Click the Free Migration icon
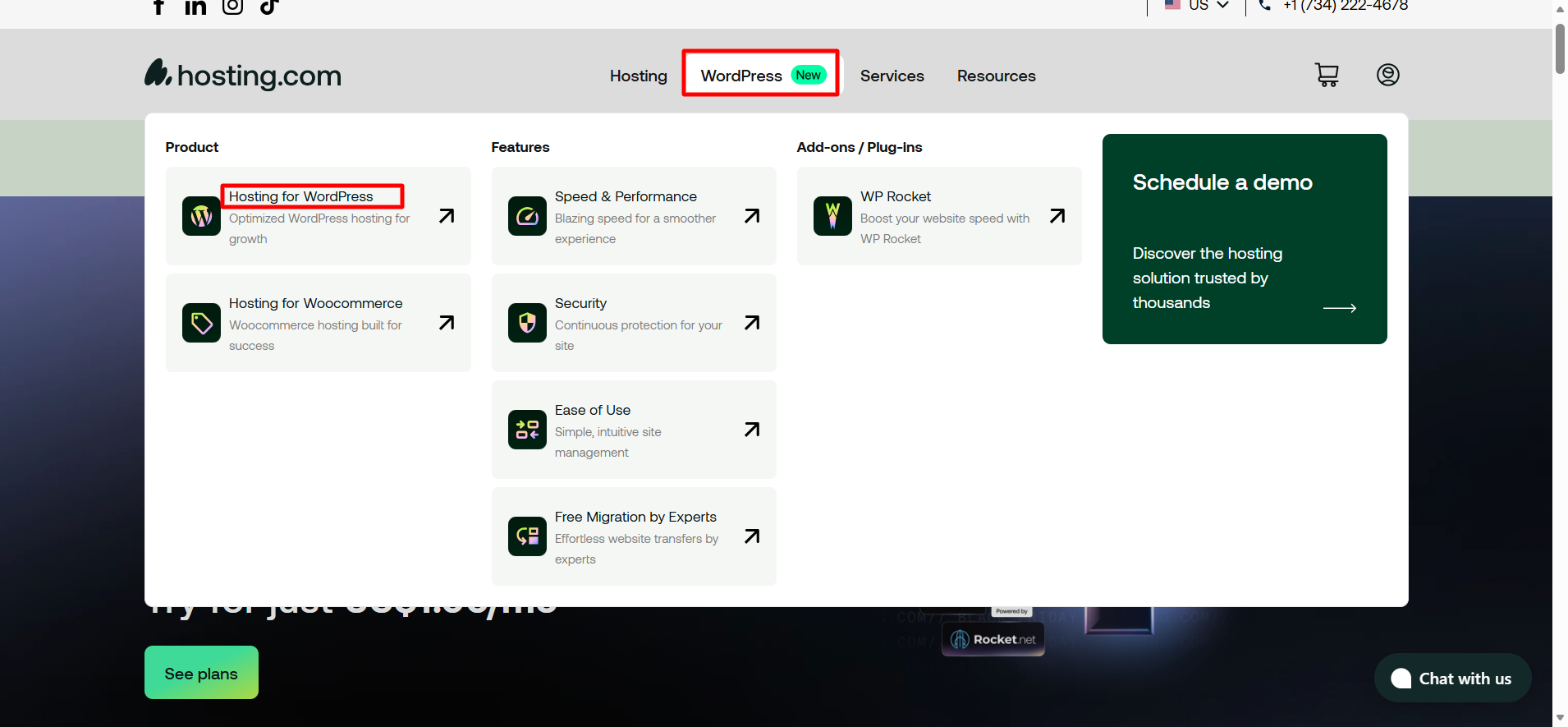 click(x=527, y=536)
